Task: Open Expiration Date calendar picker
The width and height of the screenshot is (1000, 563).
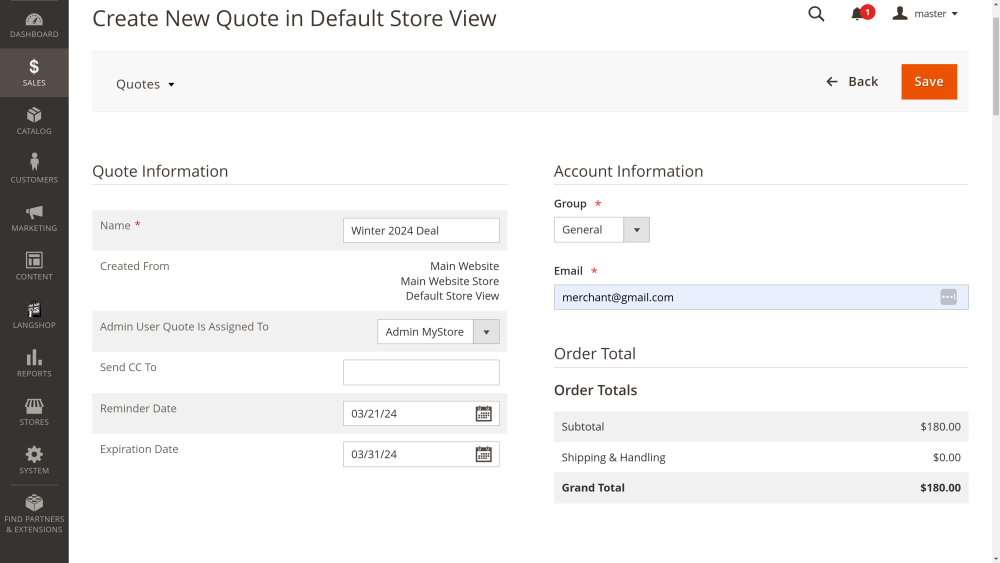Action: (x=483, y=455)
